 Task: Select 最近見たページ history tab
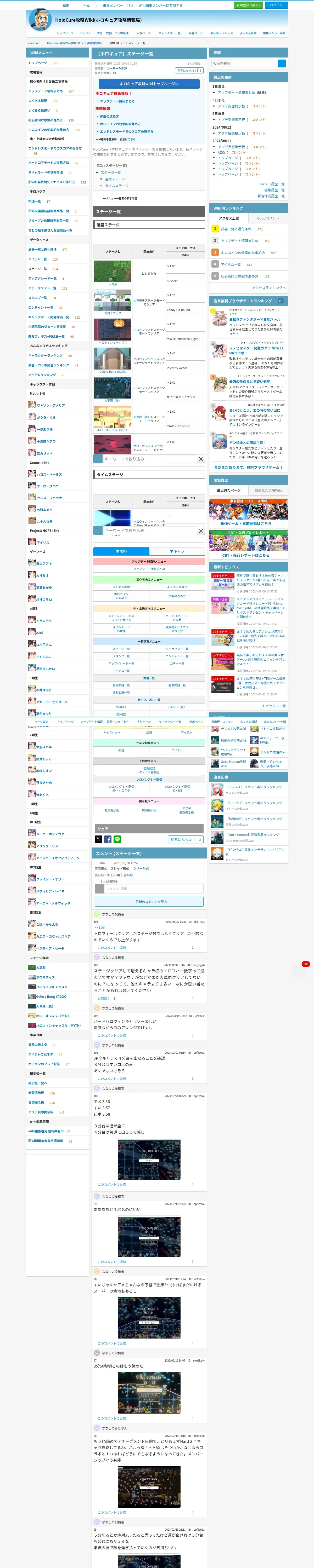tap(229, 490)
